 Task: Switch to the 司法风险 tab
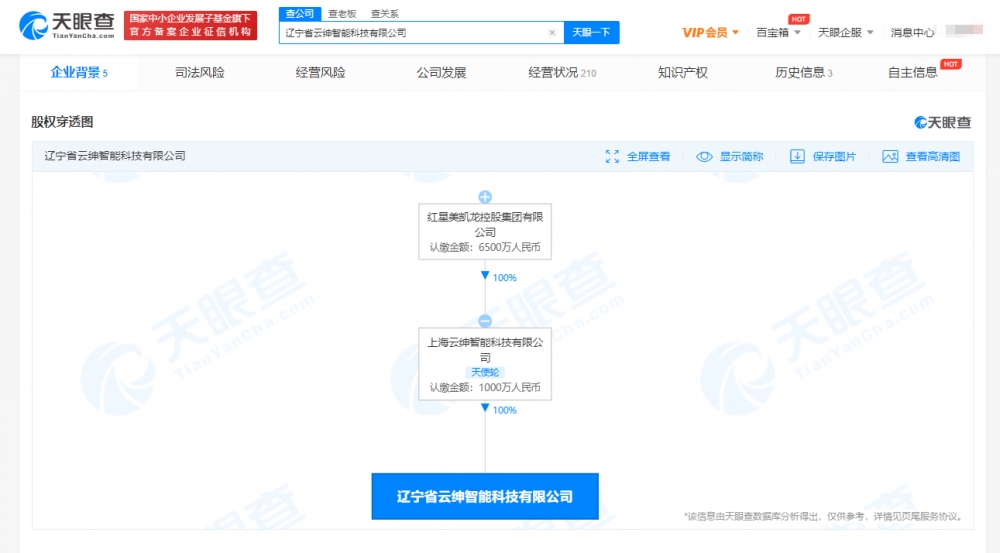[200, 73]
